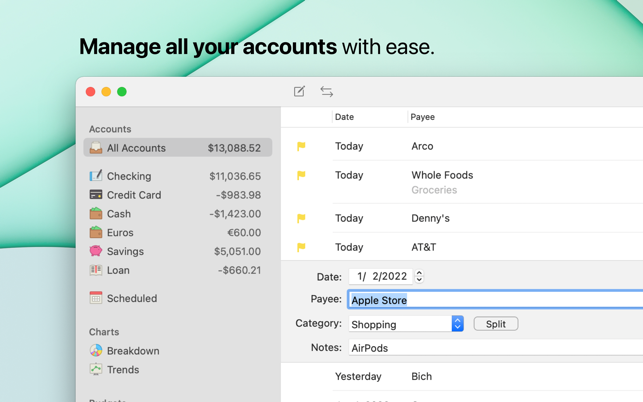Click the red close window button

click(91, 91)
